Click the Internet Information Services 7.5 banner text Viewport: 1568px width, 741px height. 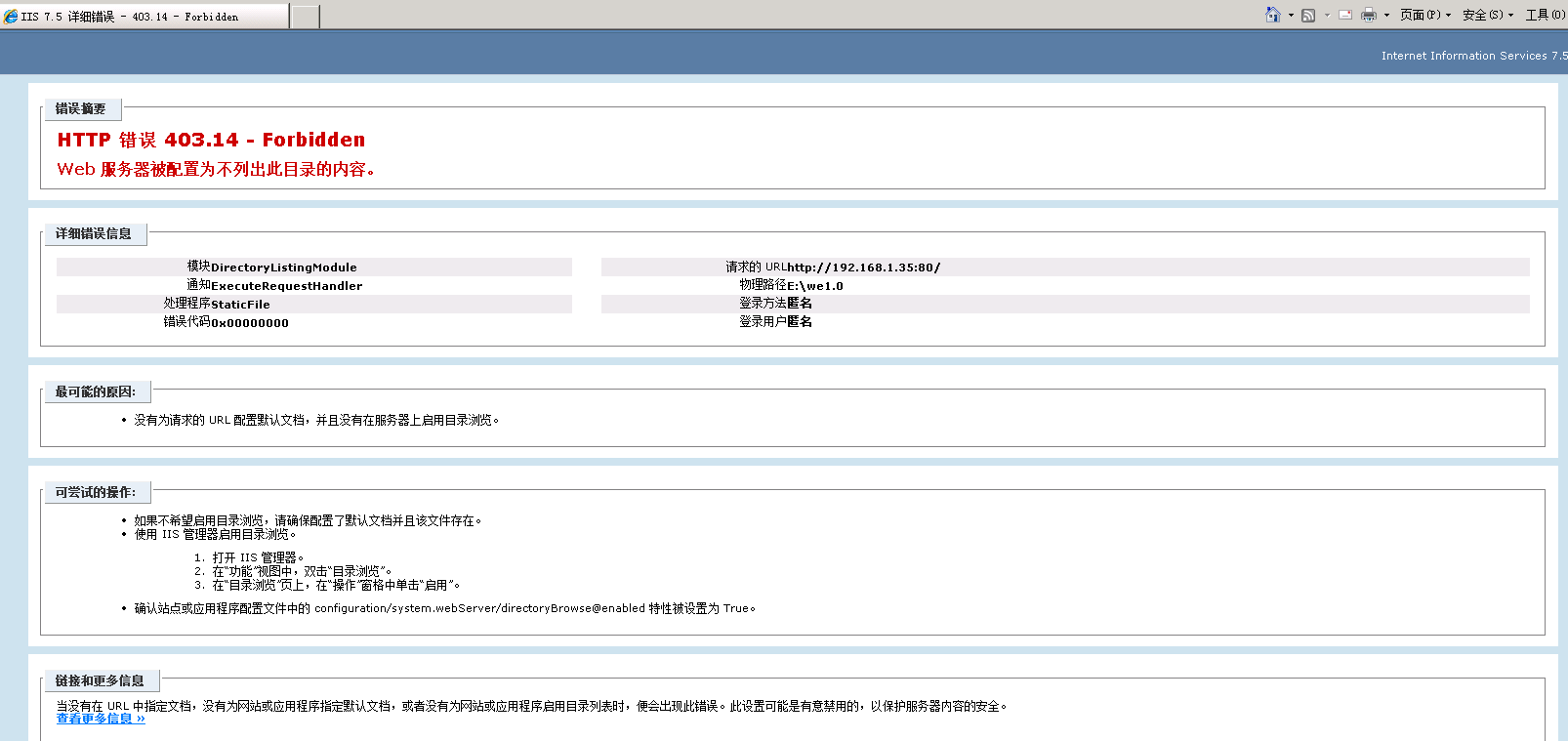pyautogui.click(x=1474, y=56)
